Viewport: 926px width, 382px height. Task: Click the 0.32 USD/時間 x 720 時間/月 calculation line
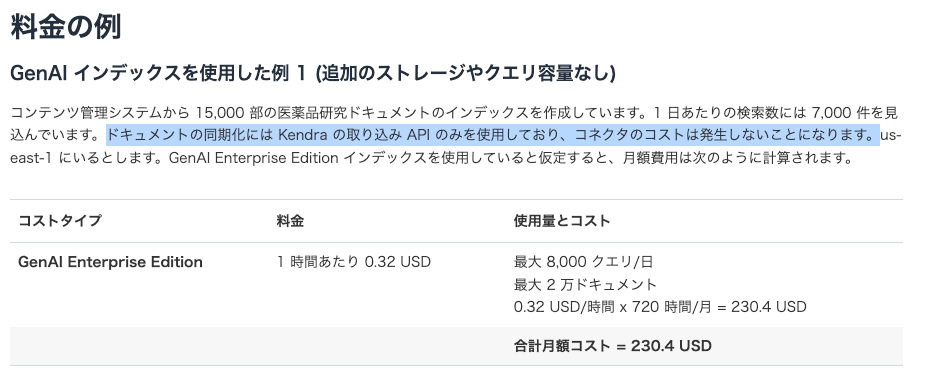[660, 307]
